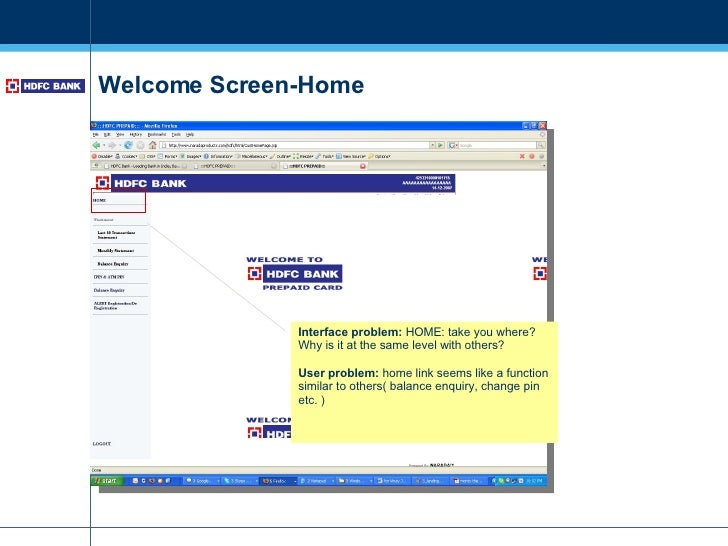Click the red X error icon in developer toolbar

(522, 156)
